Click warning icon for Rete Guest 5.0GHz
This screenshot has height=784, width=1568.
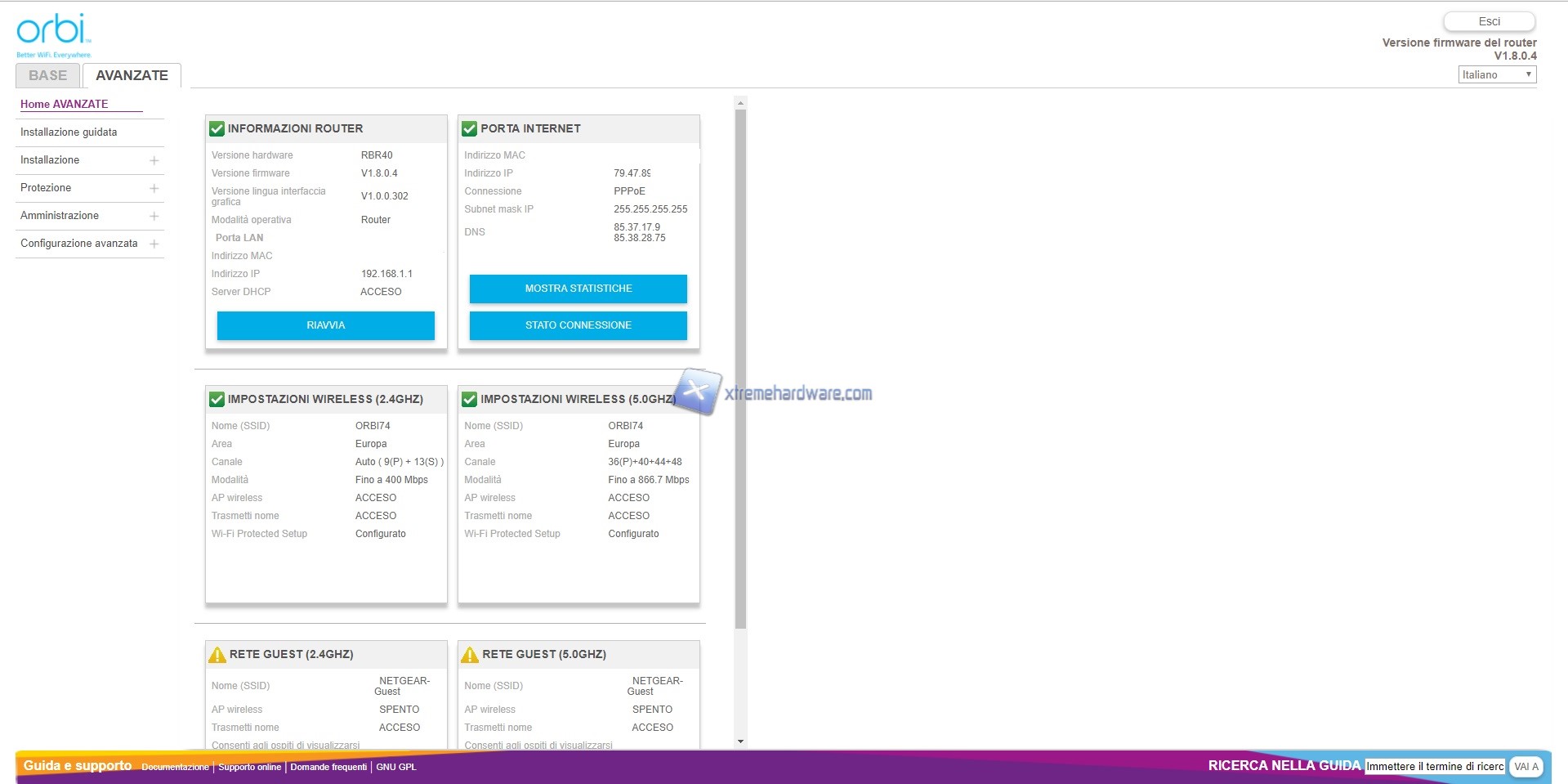[x=470, y=655]
